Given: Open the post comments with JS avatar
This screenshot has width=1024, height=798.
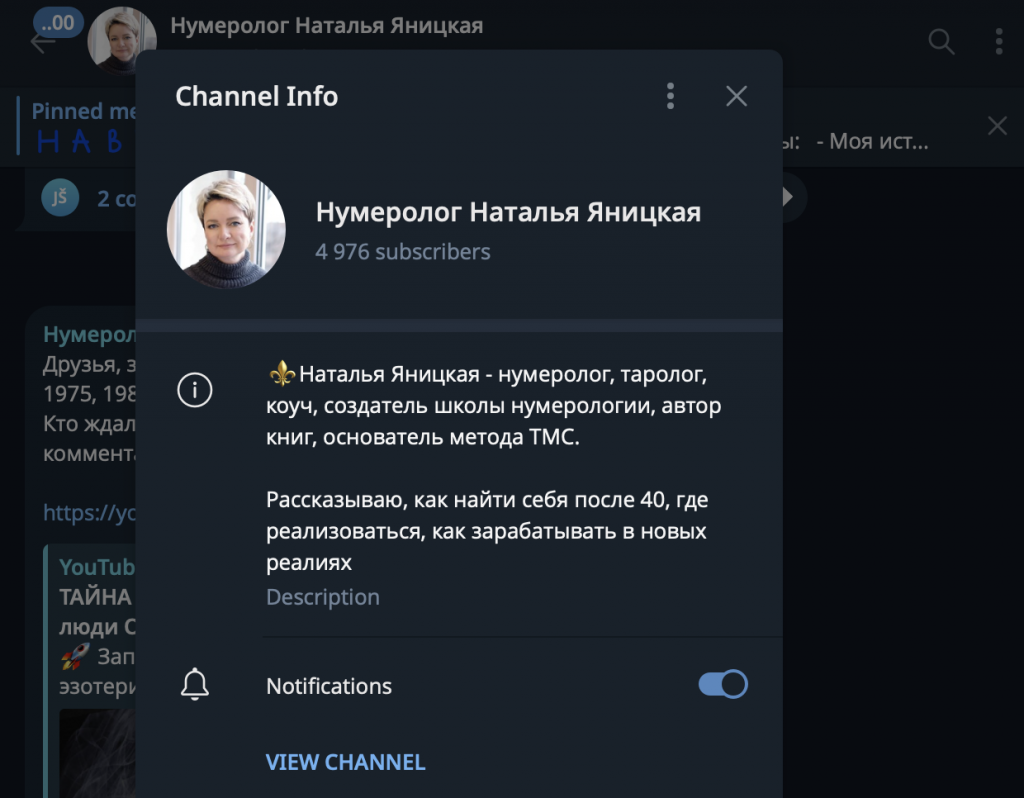Looking at the screenshot, I should (90, 198).
